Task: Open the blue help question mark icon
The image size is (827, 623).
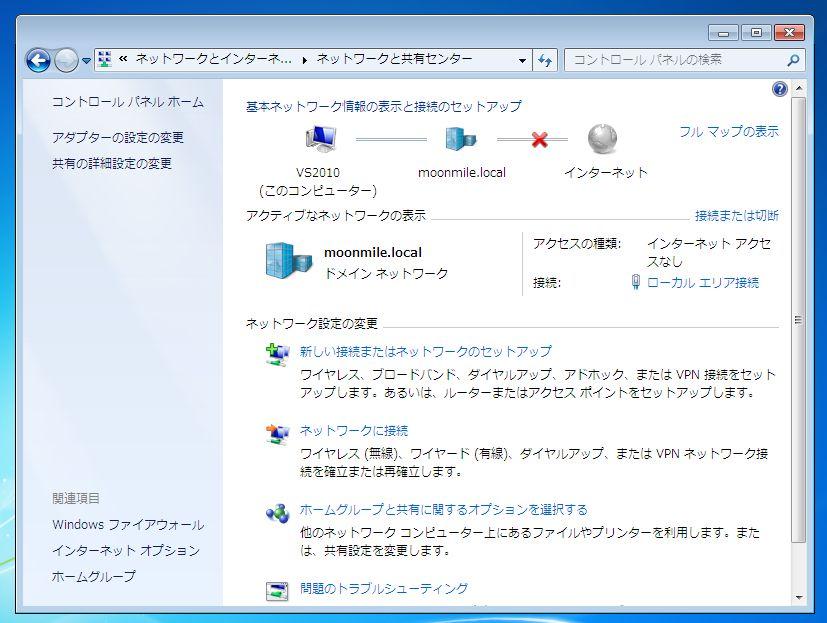Action: pyautogui.click(x=780, y=89)
